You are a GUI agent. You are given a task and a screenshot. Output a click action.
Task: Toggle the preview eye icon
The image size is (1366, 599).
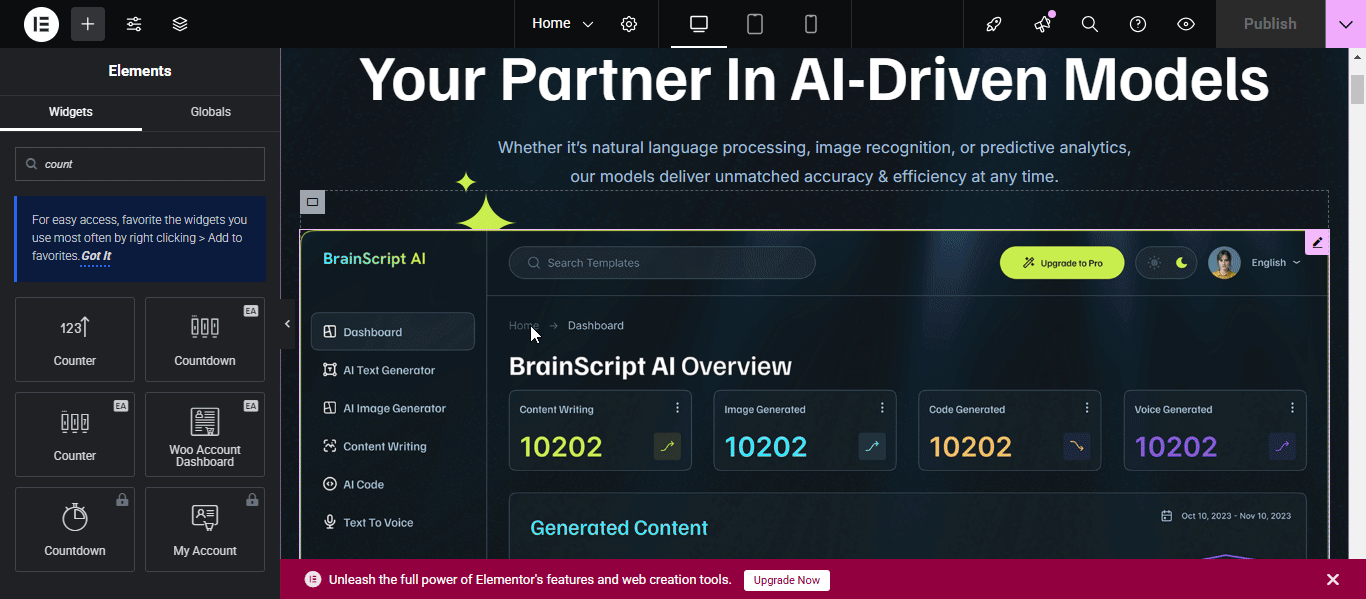(x=1186, y=24)
